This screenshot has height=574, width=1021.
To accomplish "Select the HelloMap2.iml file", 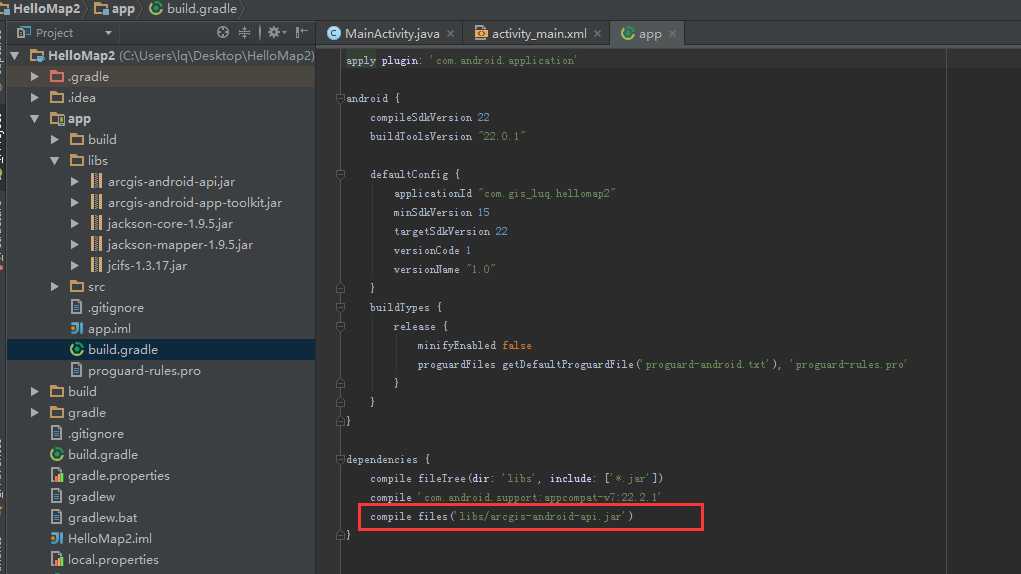I will point(109,538).
